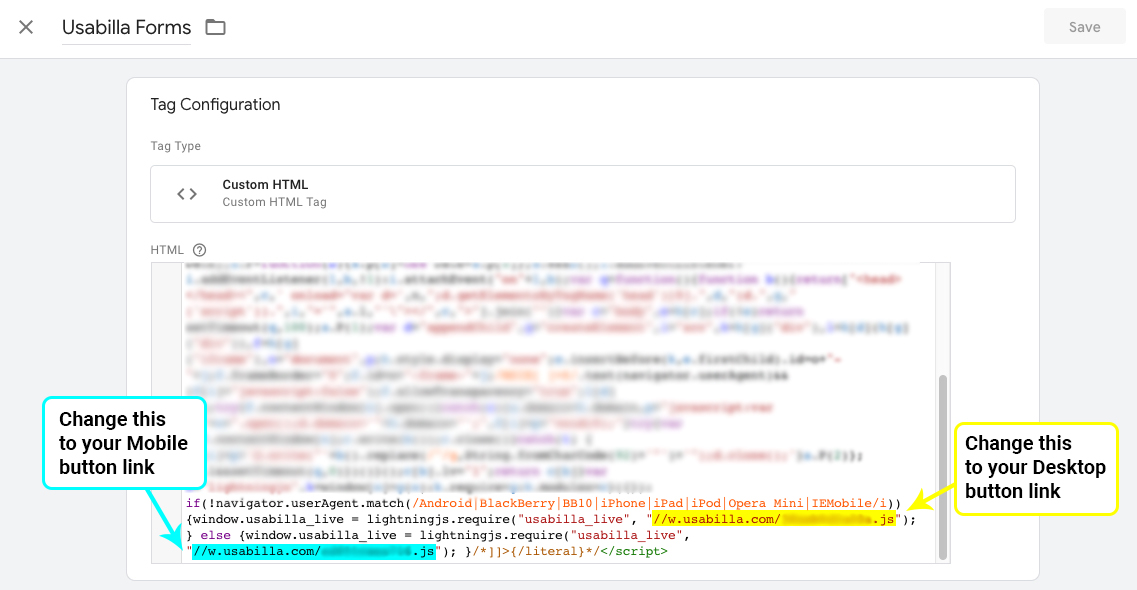This screenshot has width=1137, height=590.
Task: Click the "Custom HTML Tag" subtitle text
Action: (274, 202)
